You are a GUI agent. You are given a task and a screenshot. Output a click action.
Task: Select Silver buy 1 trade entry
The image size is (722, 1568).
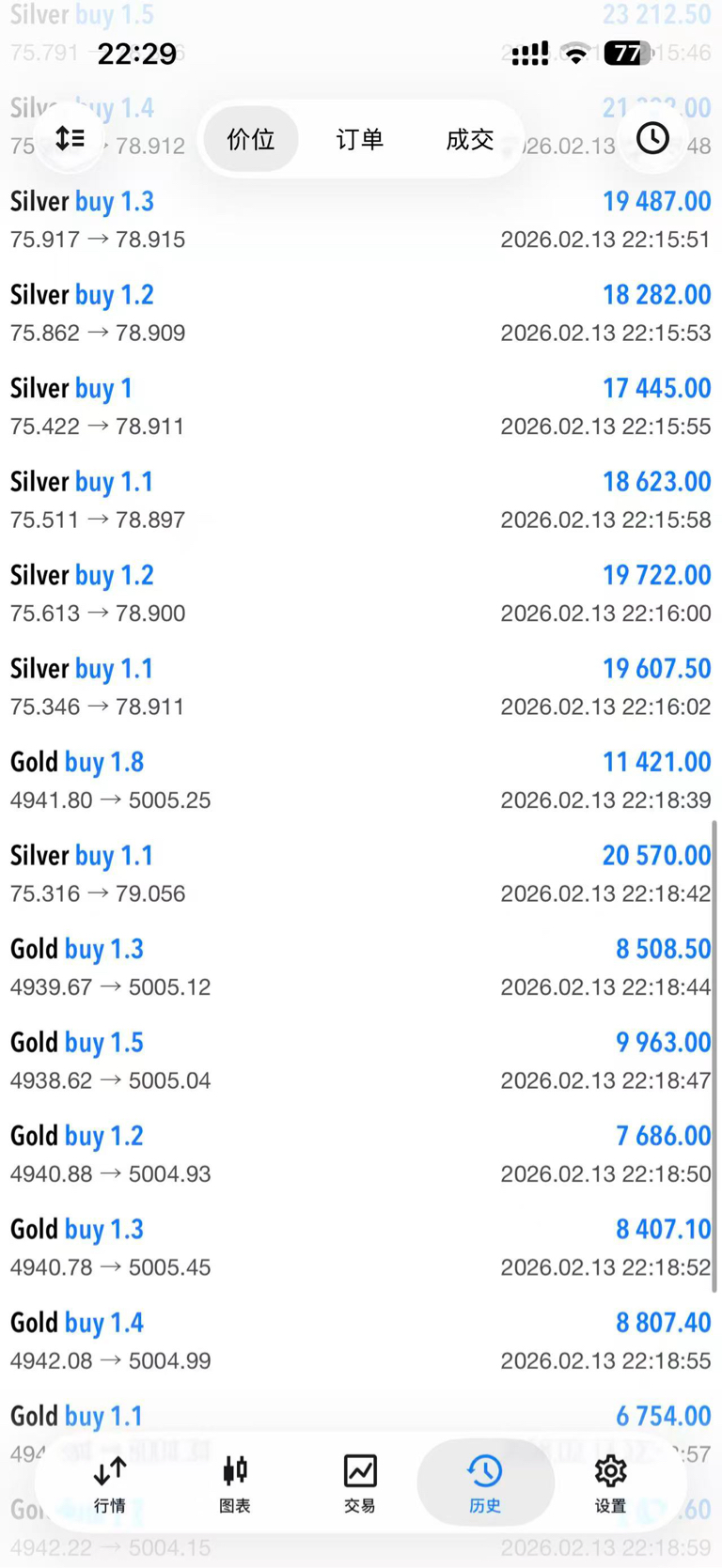(361, 406)
